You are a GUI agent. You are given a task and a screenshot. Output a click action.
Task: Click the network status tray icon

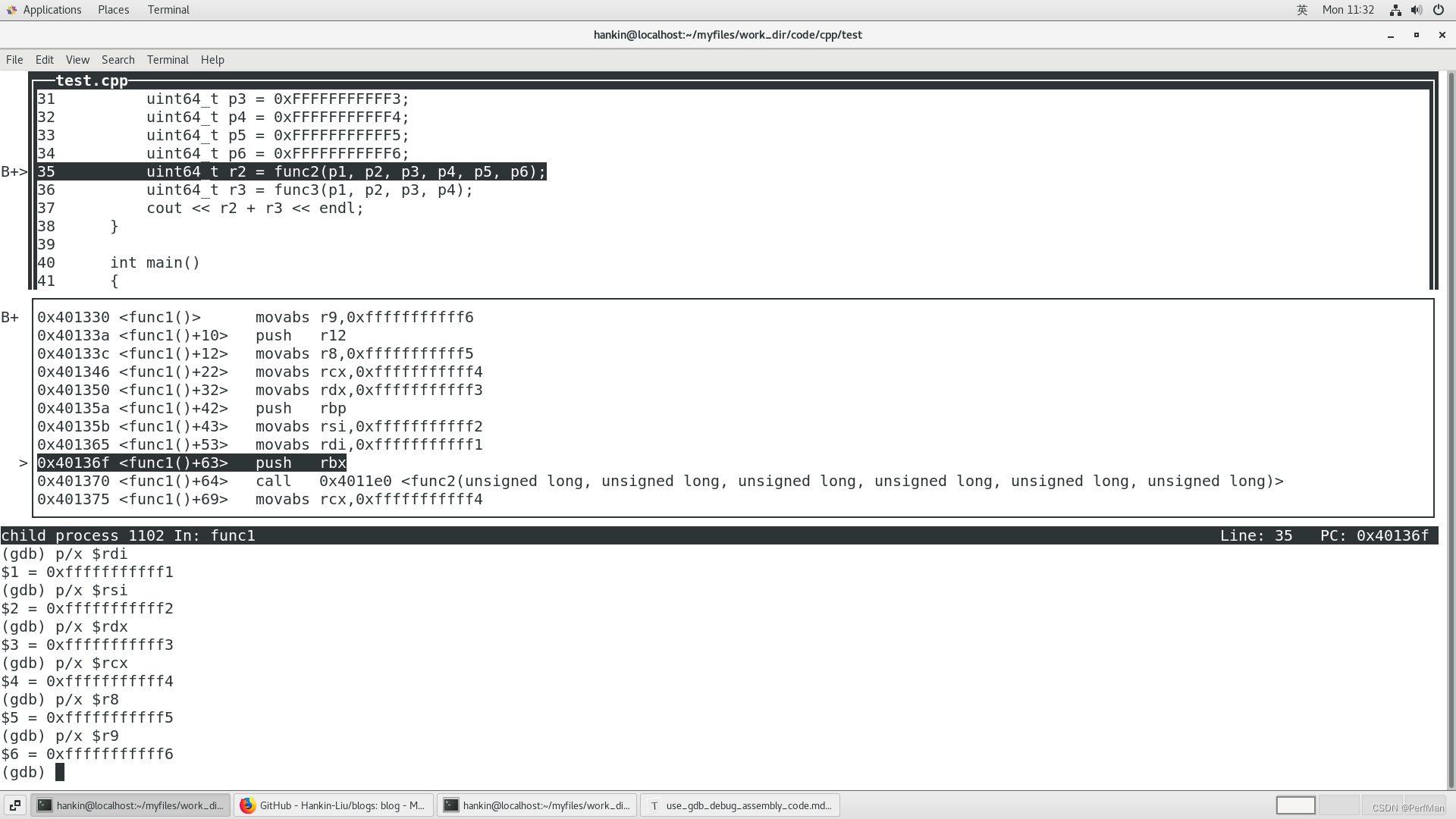(1395, 10)
